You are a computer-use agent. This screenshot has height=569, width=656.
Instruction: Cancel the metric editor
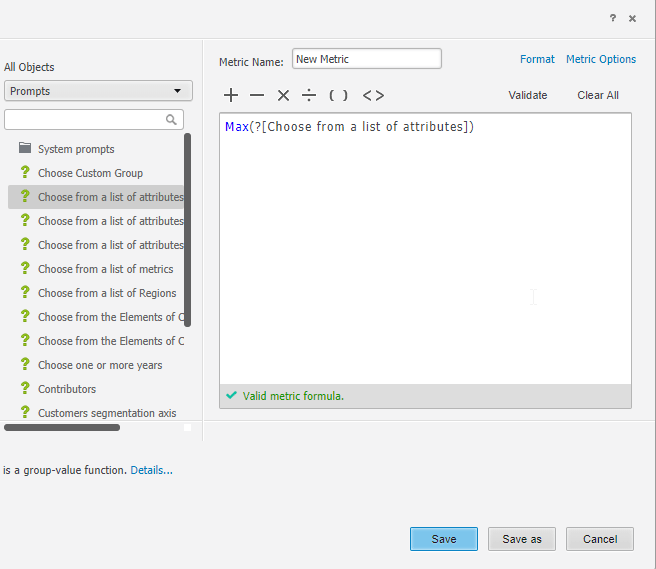pos(600,539)
